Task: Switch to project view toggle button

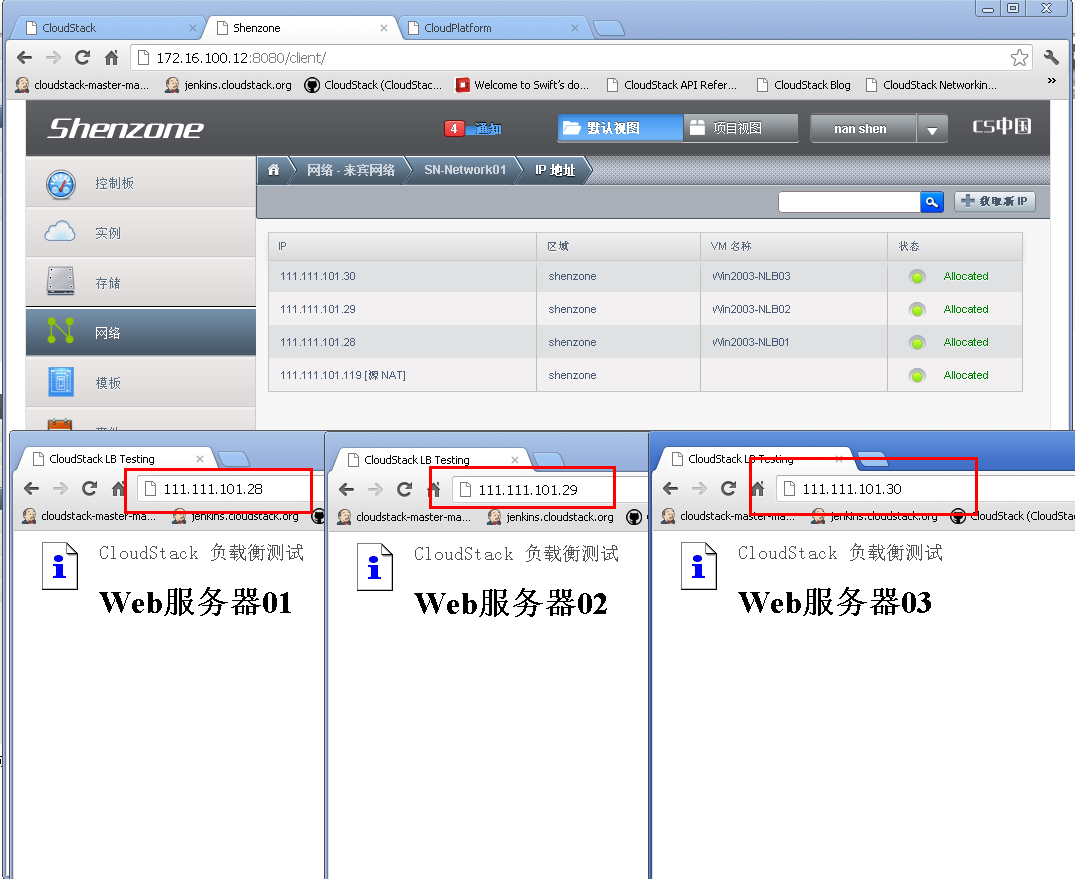Action: (740, 128)
